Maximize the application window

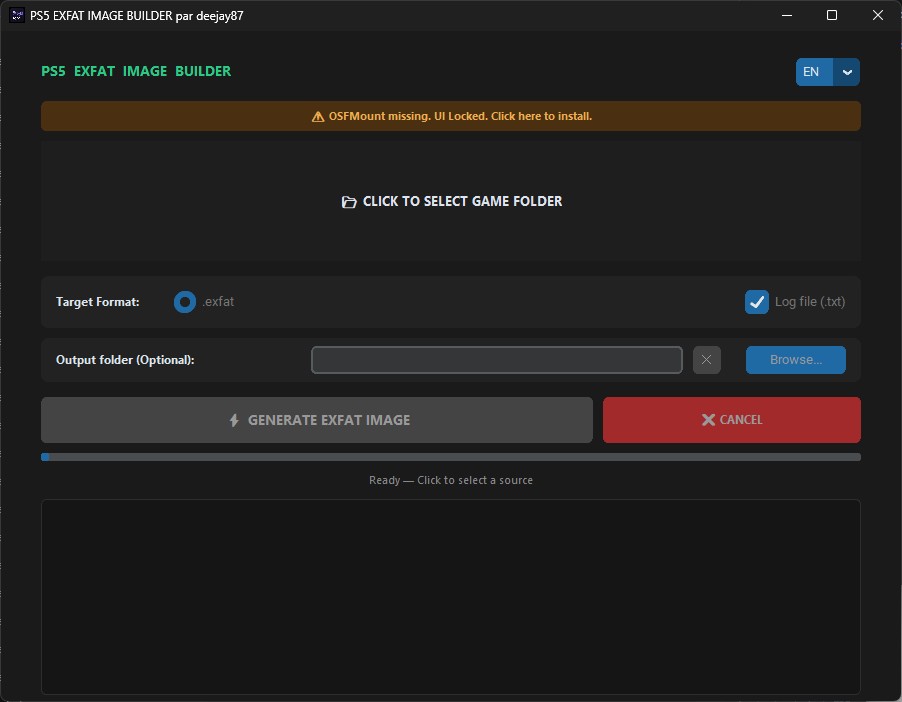832,16
